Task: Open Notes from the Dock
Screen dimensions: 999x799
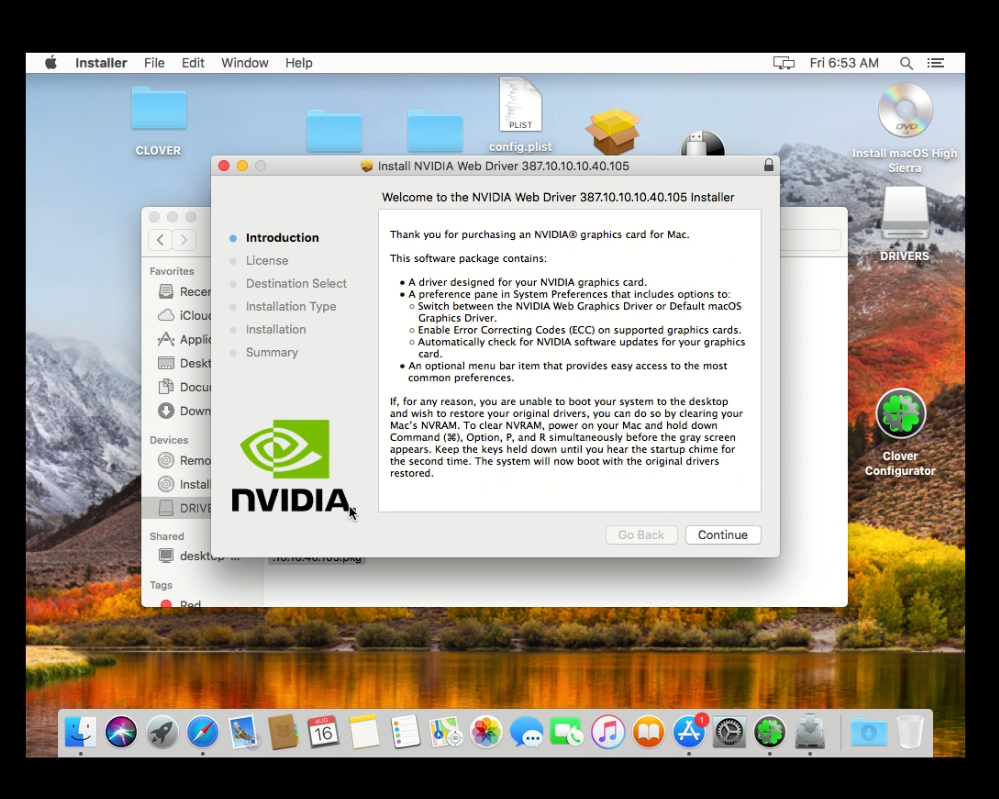Action: point(364,731)
